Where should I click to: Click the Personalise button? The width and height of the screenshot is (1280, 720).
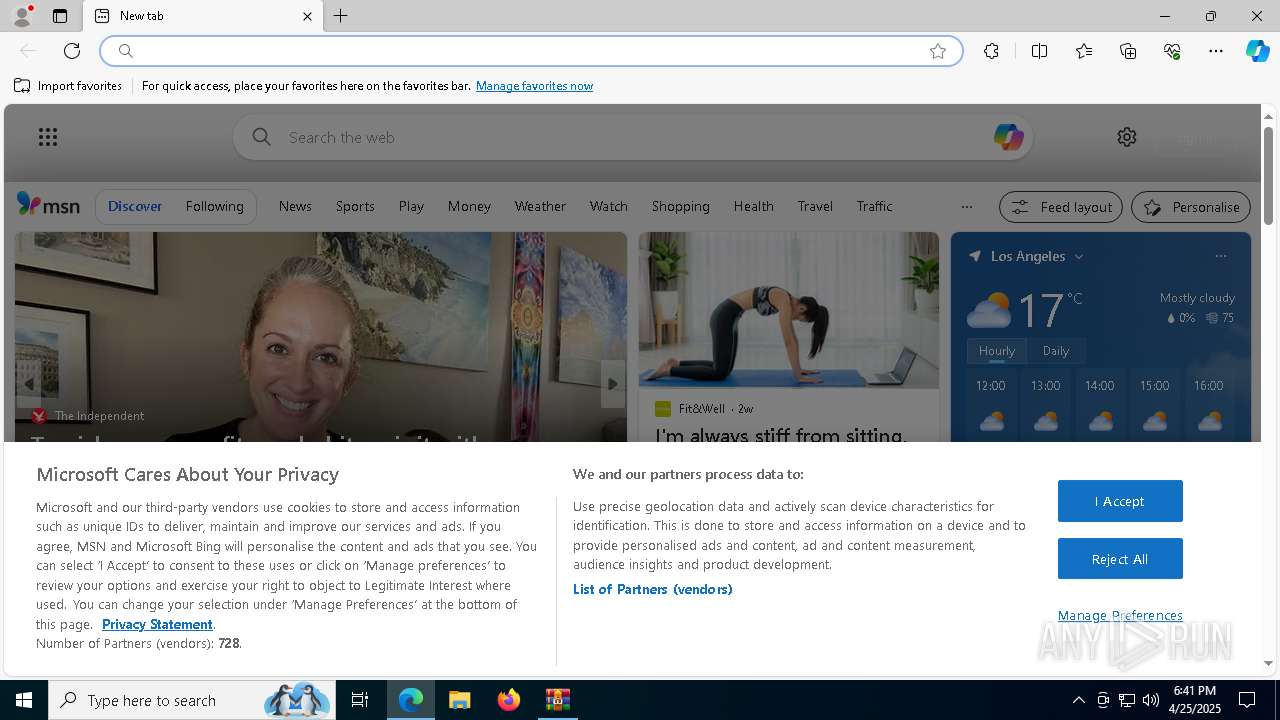(x=1191, y=207)
